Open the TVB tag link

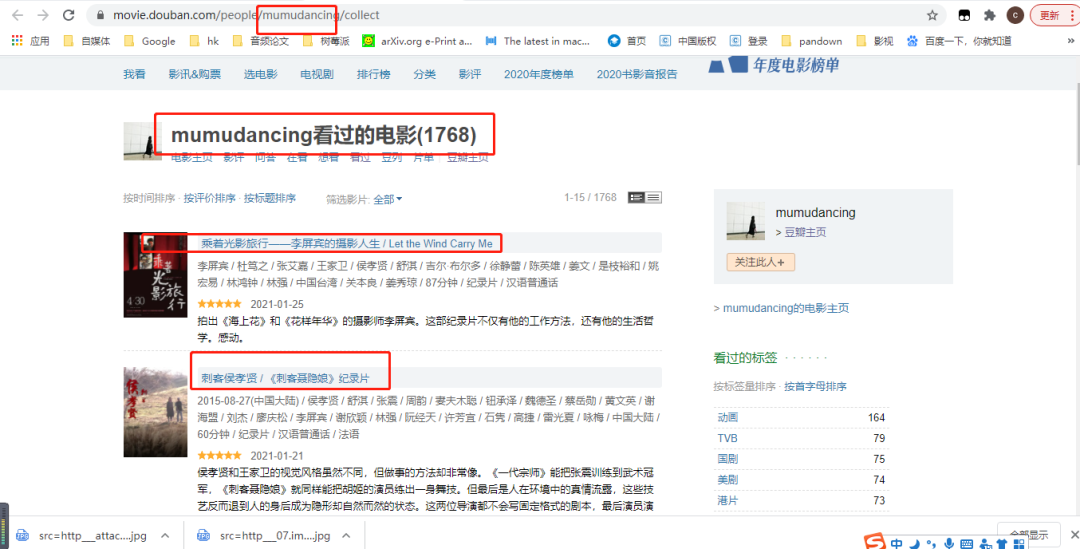(x=727, y=438)
